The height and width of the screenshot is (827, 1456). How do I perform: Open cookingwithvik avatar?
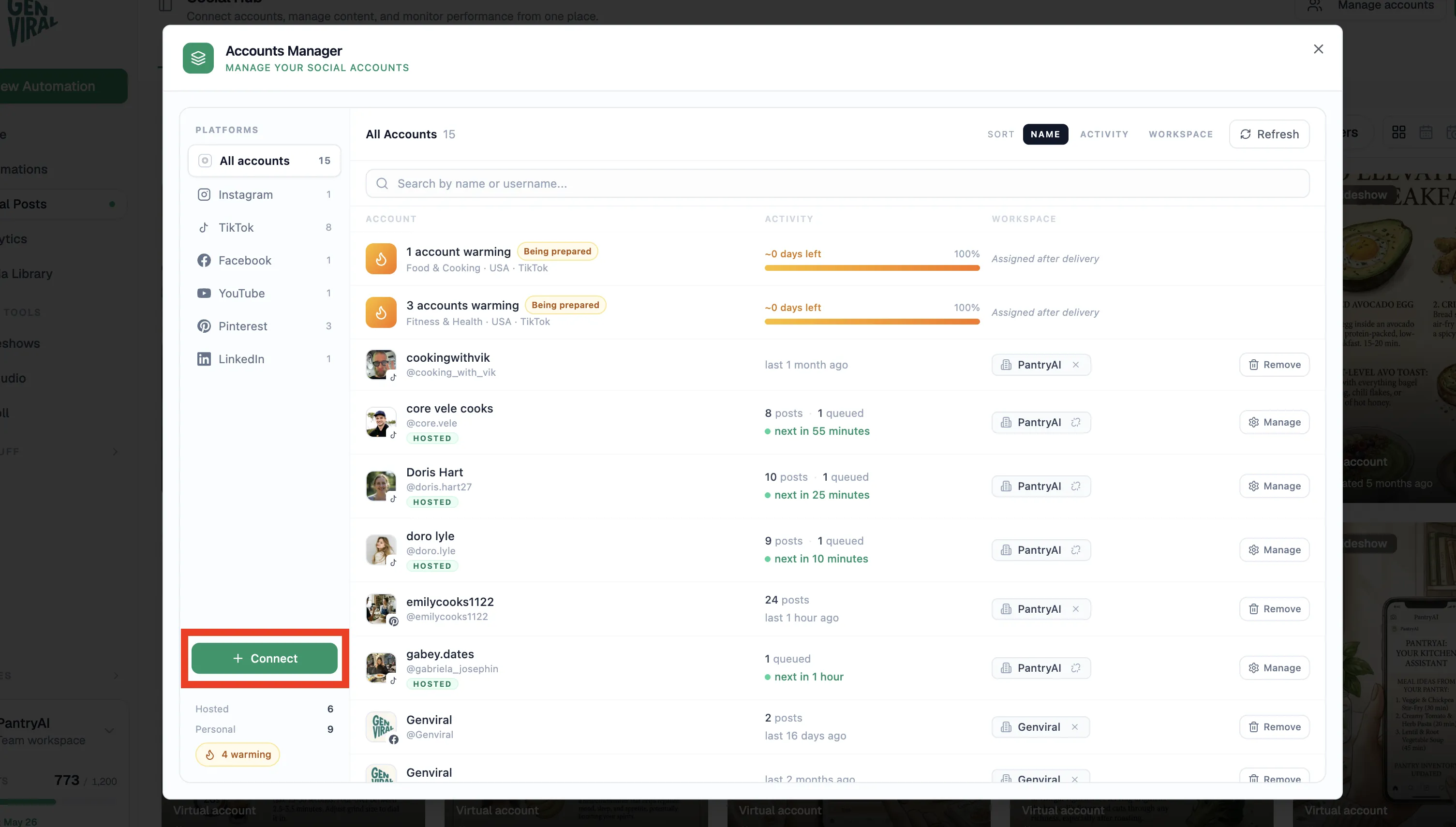pyautogui.click(x=381, y=365)
